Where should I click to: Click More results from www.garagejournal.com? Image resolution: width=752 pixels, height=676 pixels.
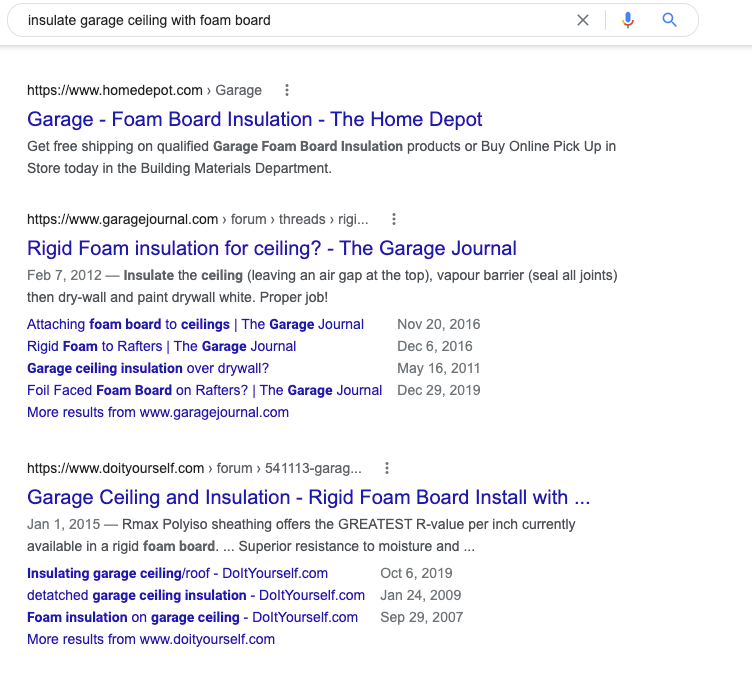coord(158,412)
